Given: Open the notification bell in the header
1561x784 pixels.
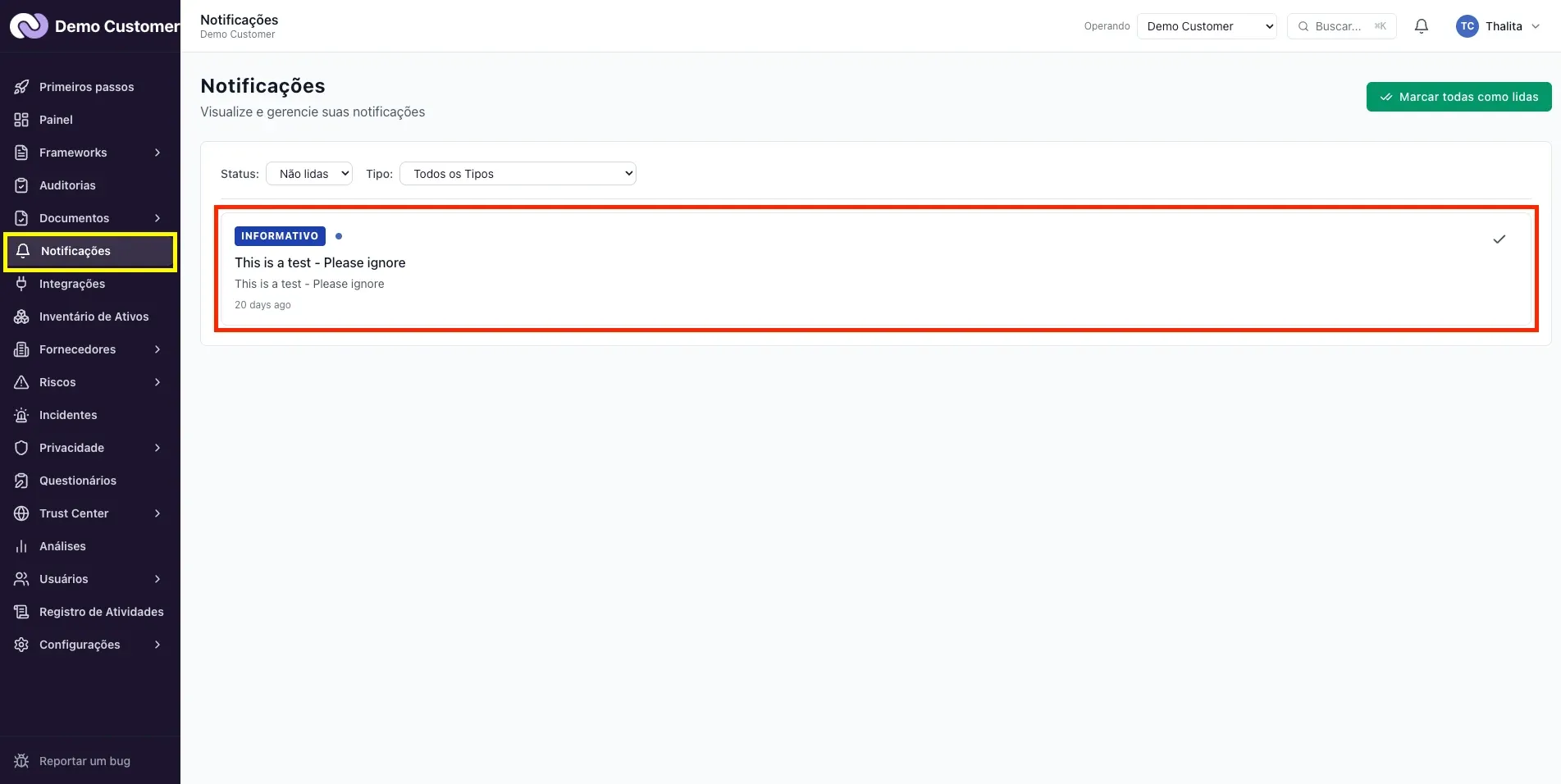Looking at the screenshot, I should click(x=1422, y=26).
